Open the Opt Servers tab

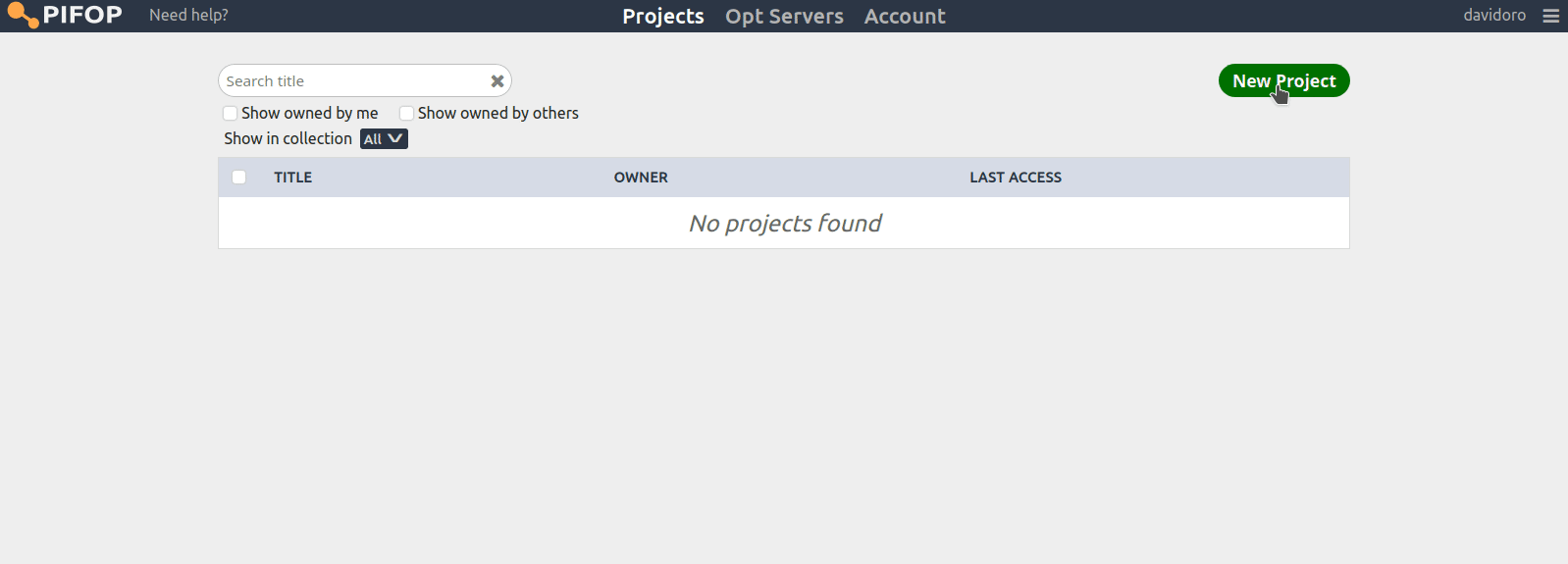click(x=784, y=16)
